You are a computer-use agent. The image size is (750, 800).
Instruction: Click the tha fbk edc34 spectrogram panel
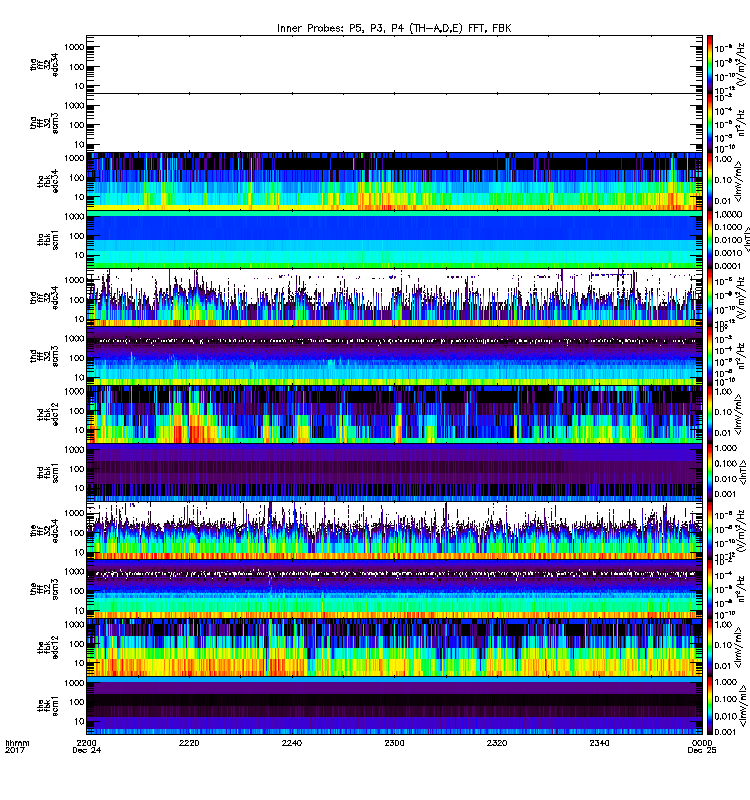click(394, 181)
